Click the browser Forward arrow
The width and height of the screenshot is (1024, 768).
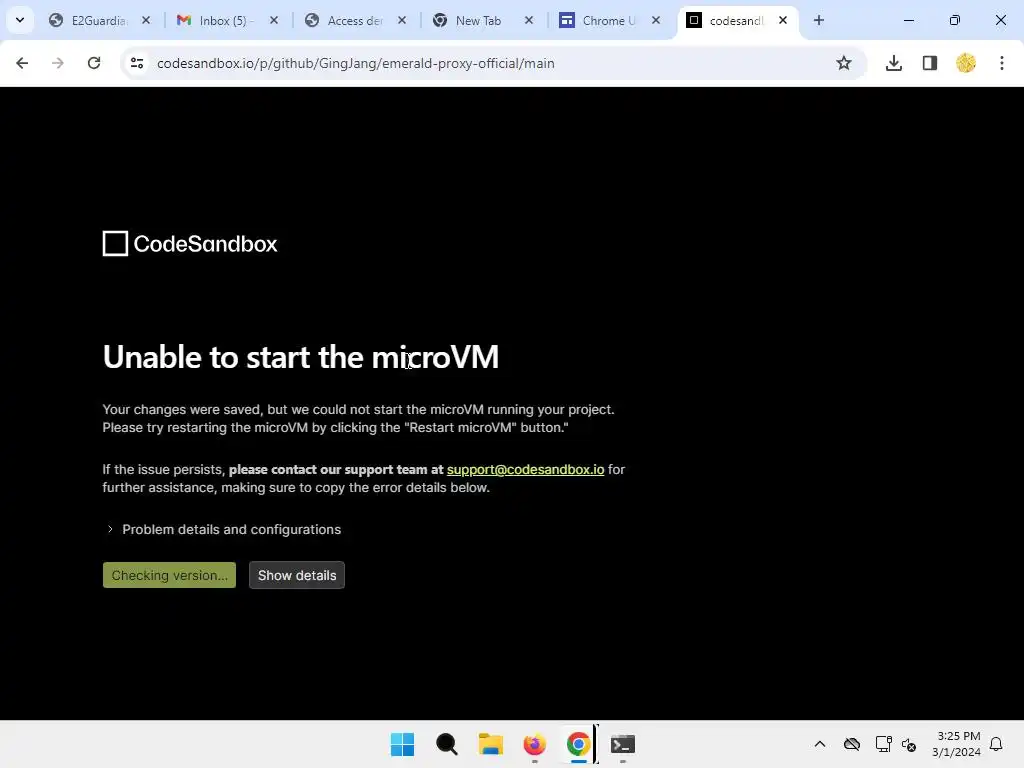click(58, 63)
